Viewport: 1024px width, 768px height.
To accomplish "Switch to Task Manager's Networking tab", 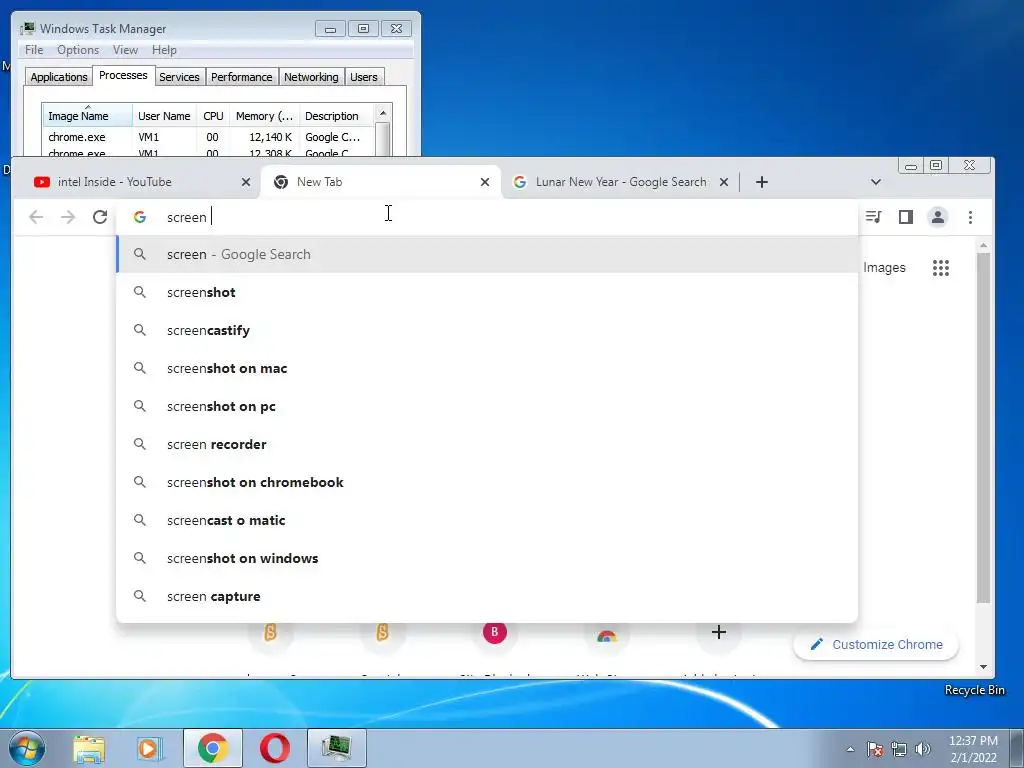I will click(311, 77).
